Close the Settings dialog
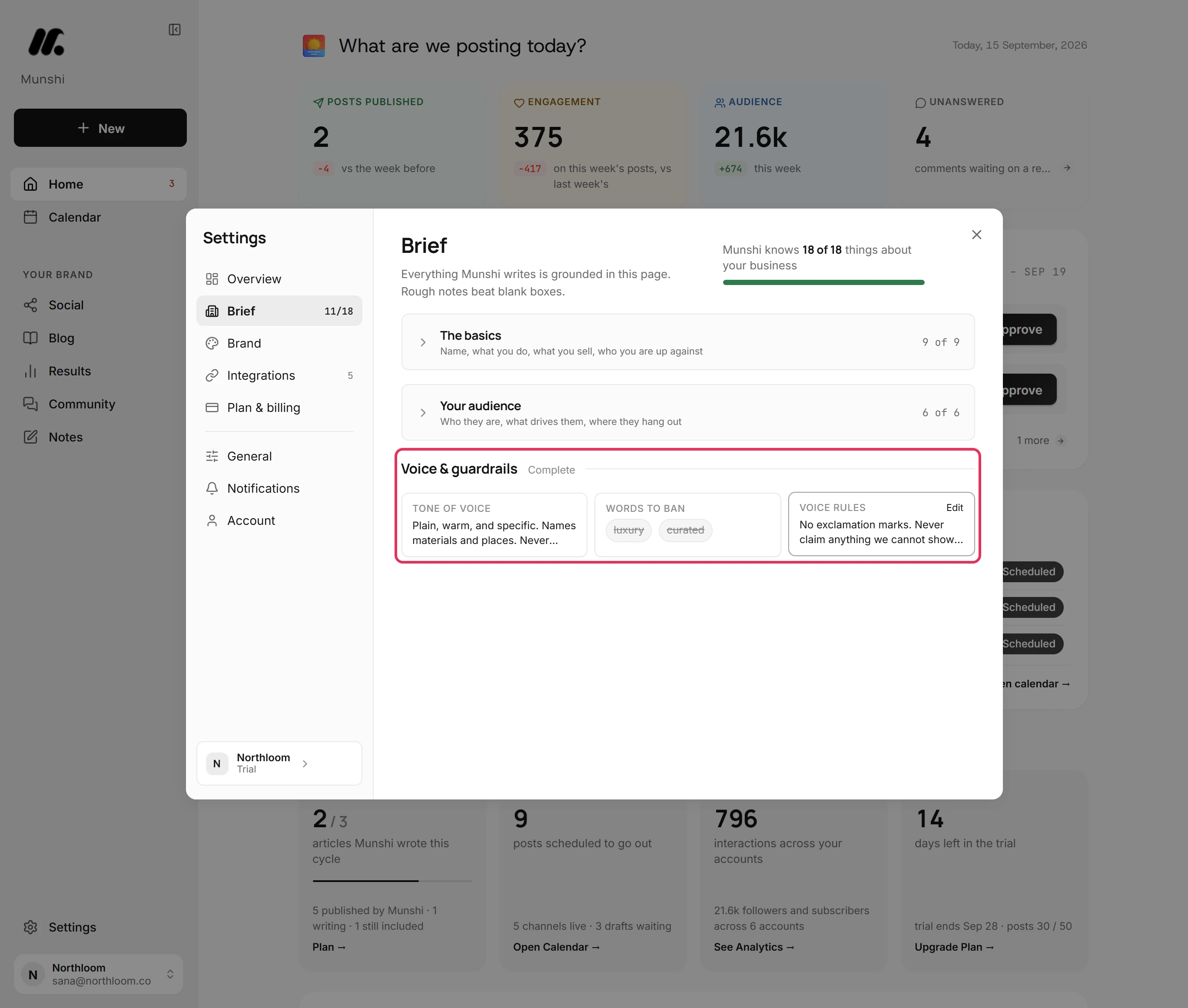 [x=976, y=235]
